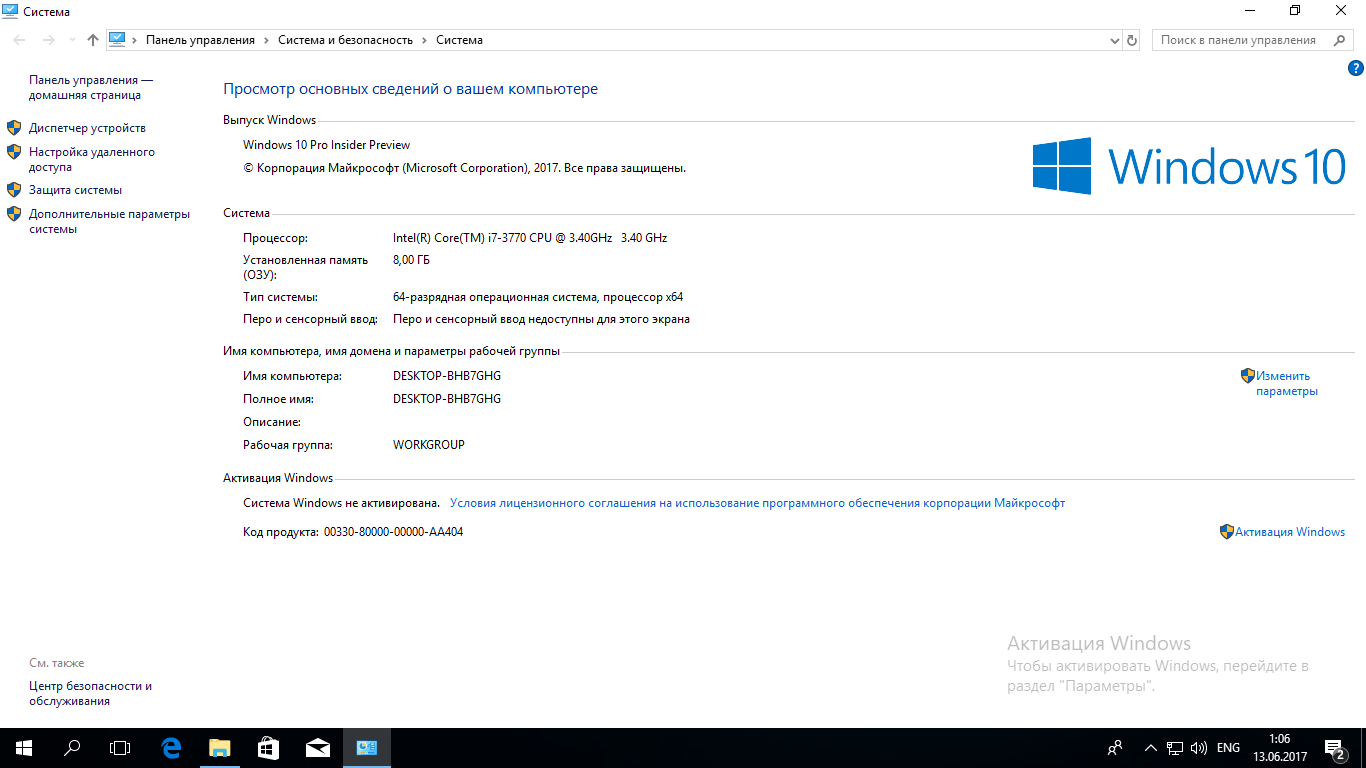The image size is (1366, 768).
Task: Click the Intel(R) Core(TM) i7-3770 CPU value
Action: 530,238
